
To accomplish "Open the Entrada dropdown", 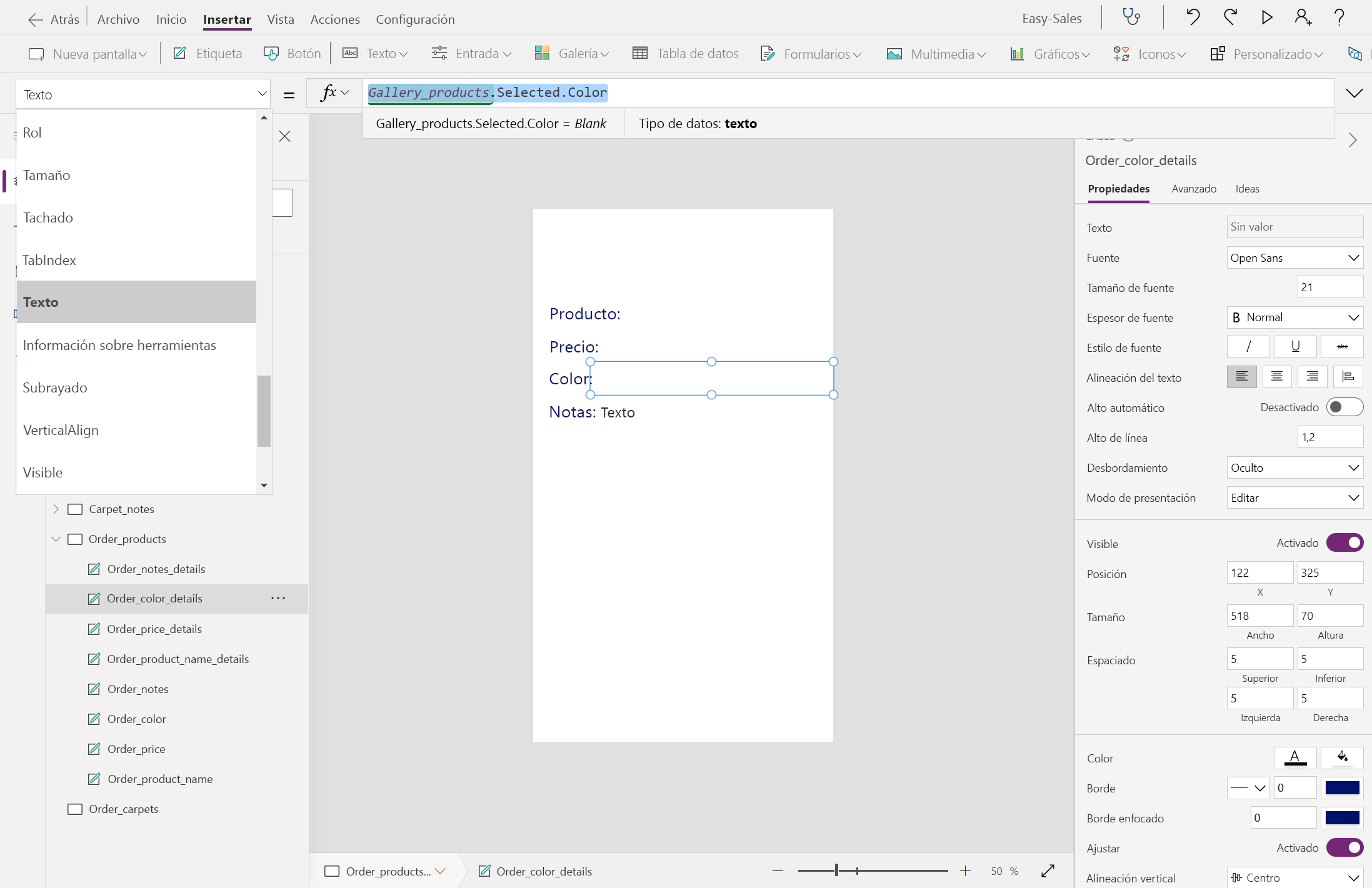I will point(471,54).
